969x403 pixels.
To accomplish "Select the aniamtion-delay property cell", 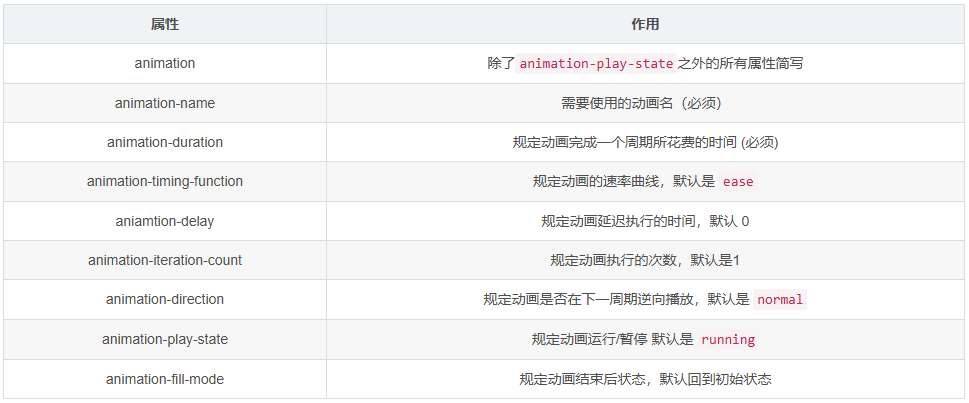I will [164, 221].
